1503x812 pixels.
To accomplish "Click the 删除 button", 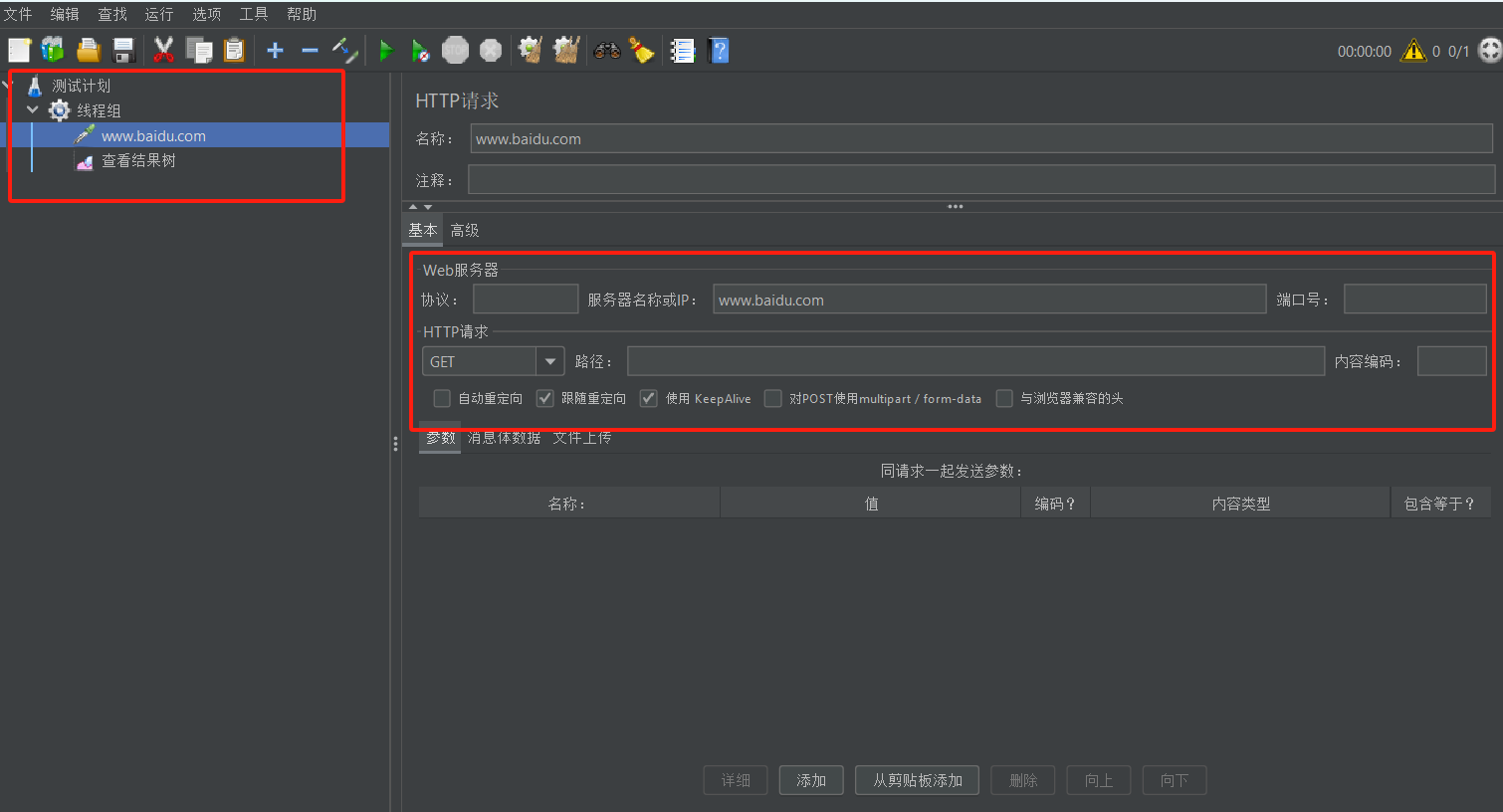I will tap(1023, 780).
